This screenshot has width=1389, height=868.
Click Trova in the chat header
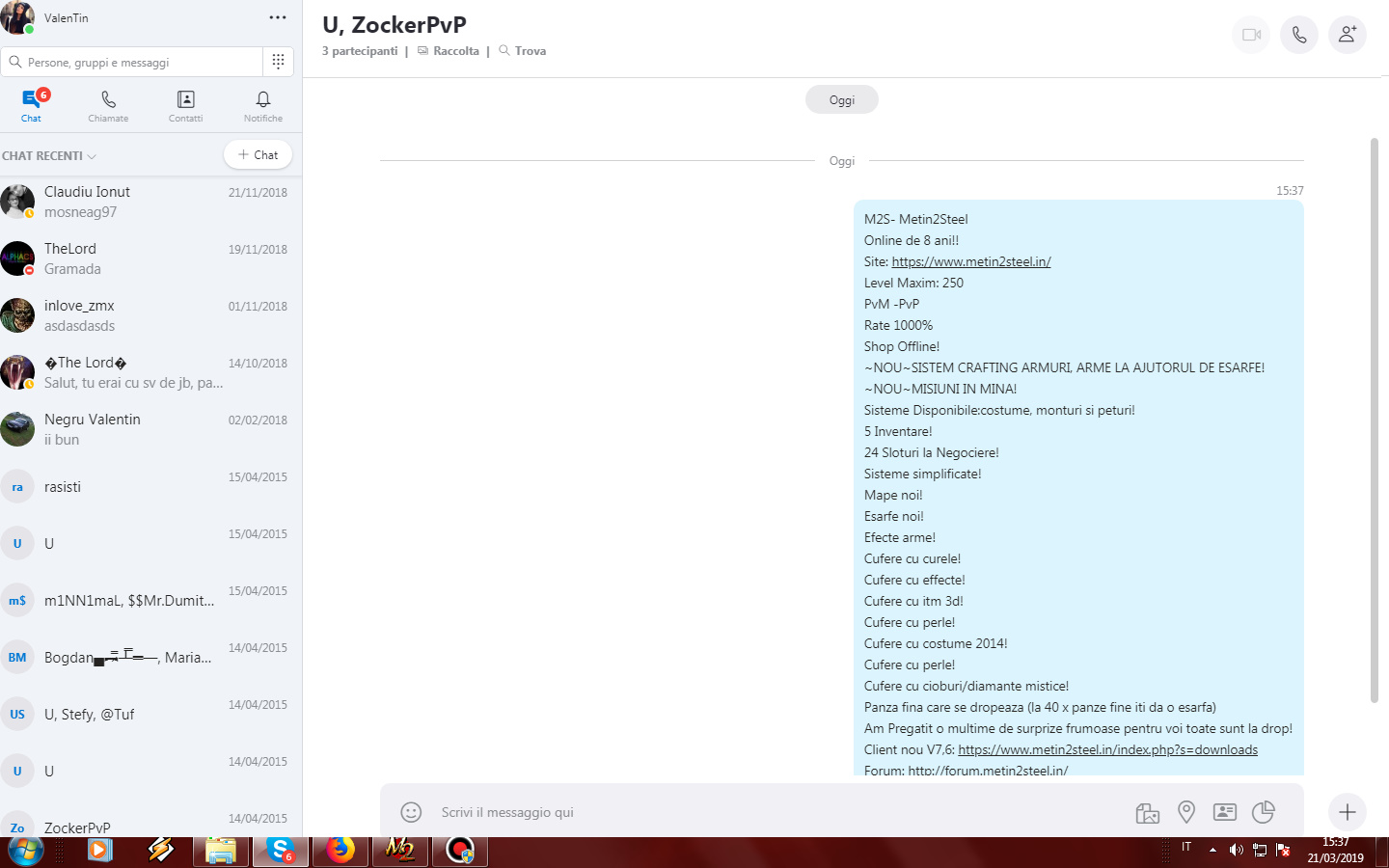click(523, 51)
